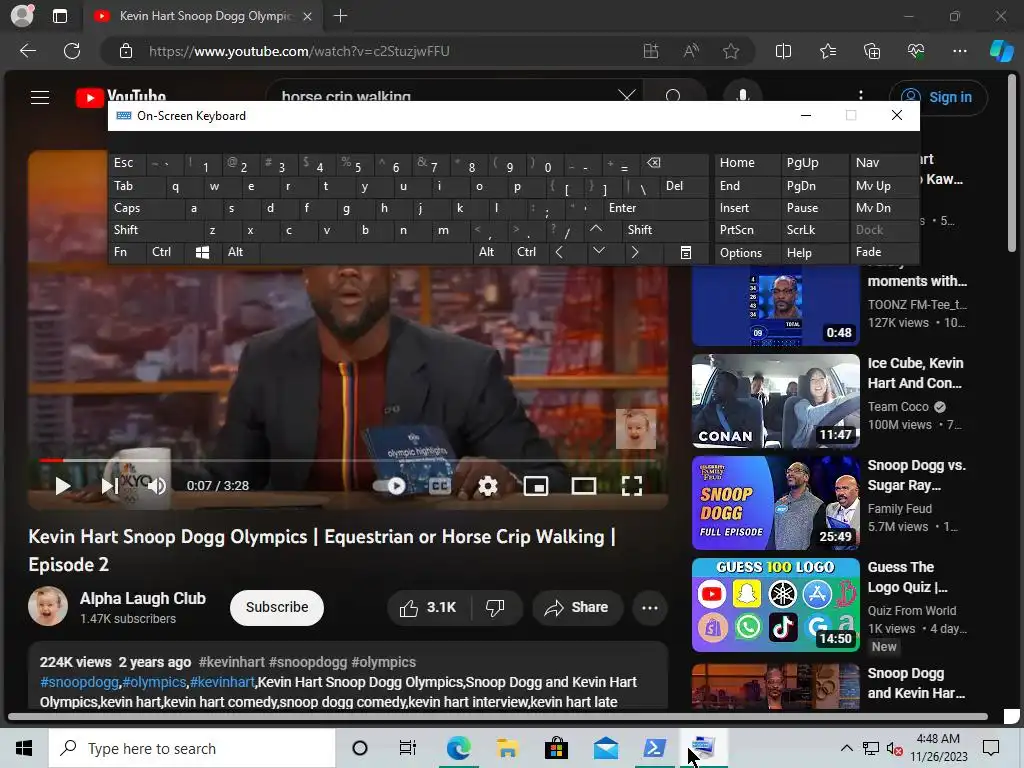1024x768 pixels.
Task: Refresh the browser page
Action: tap(72, 51)
